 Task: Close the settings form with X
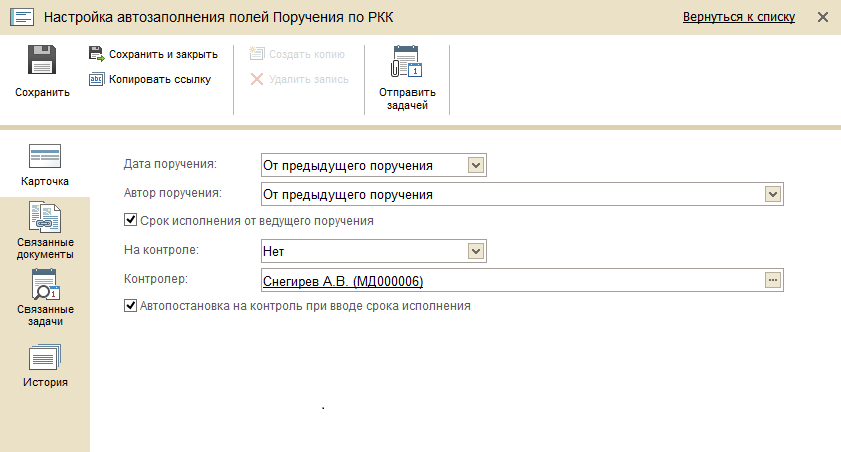click(x=823, y=17)
